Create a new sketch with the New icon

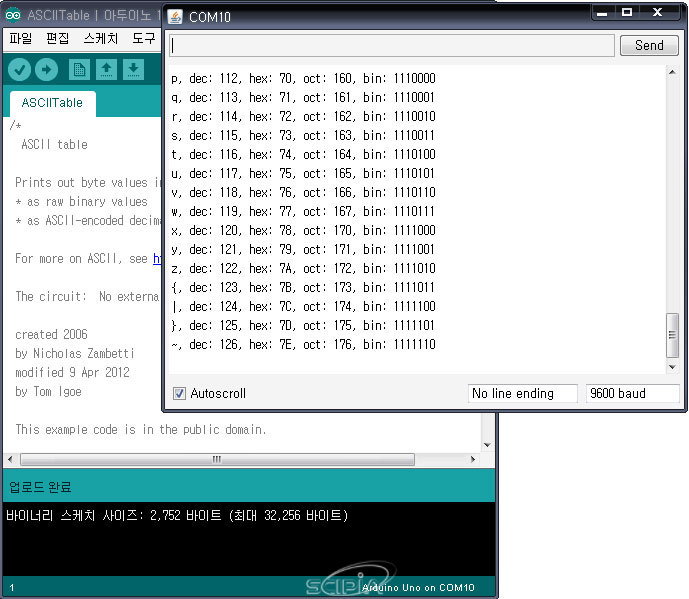coord(79,69)
